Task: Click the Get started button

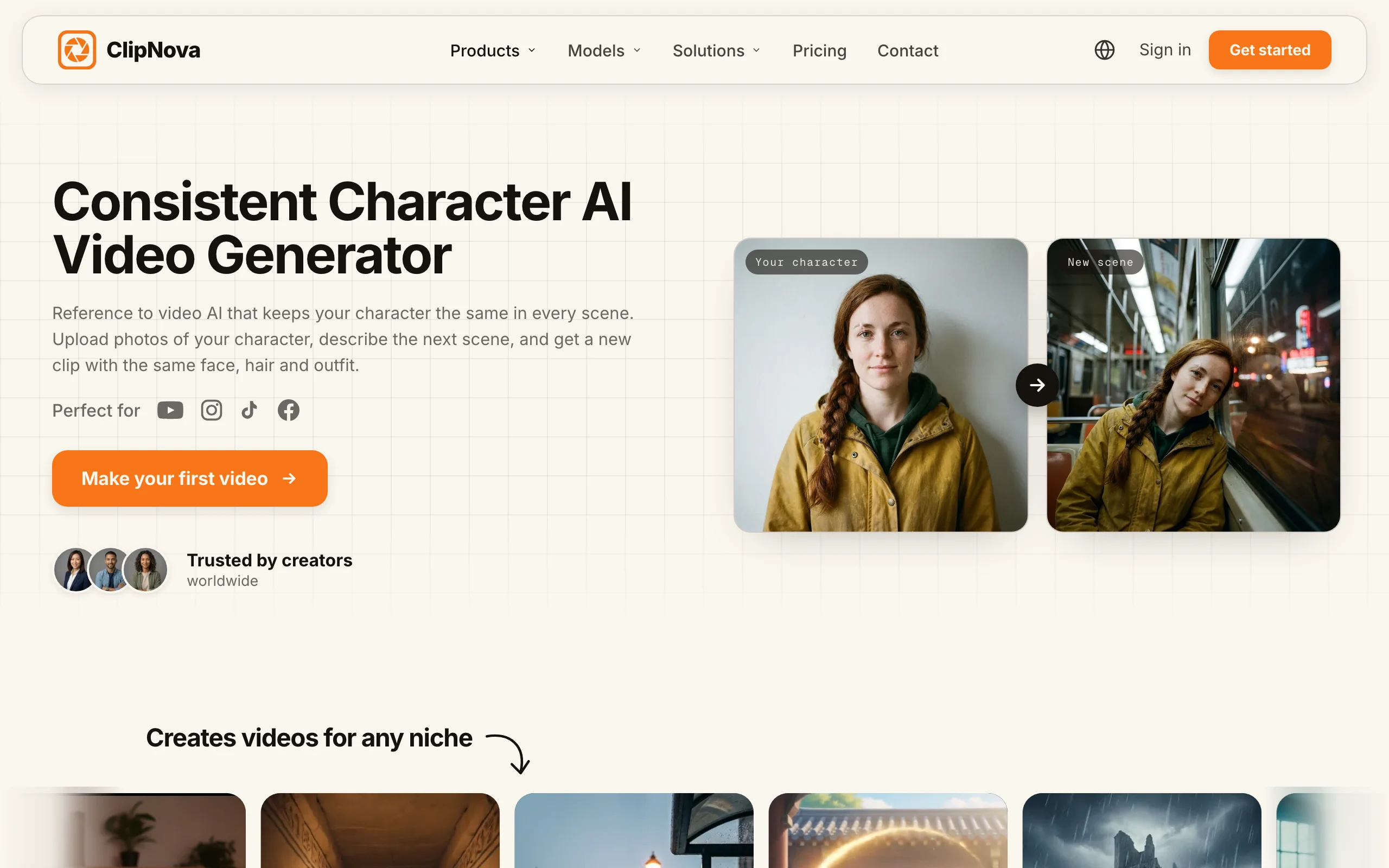Action: click(x=1270, y=50)
